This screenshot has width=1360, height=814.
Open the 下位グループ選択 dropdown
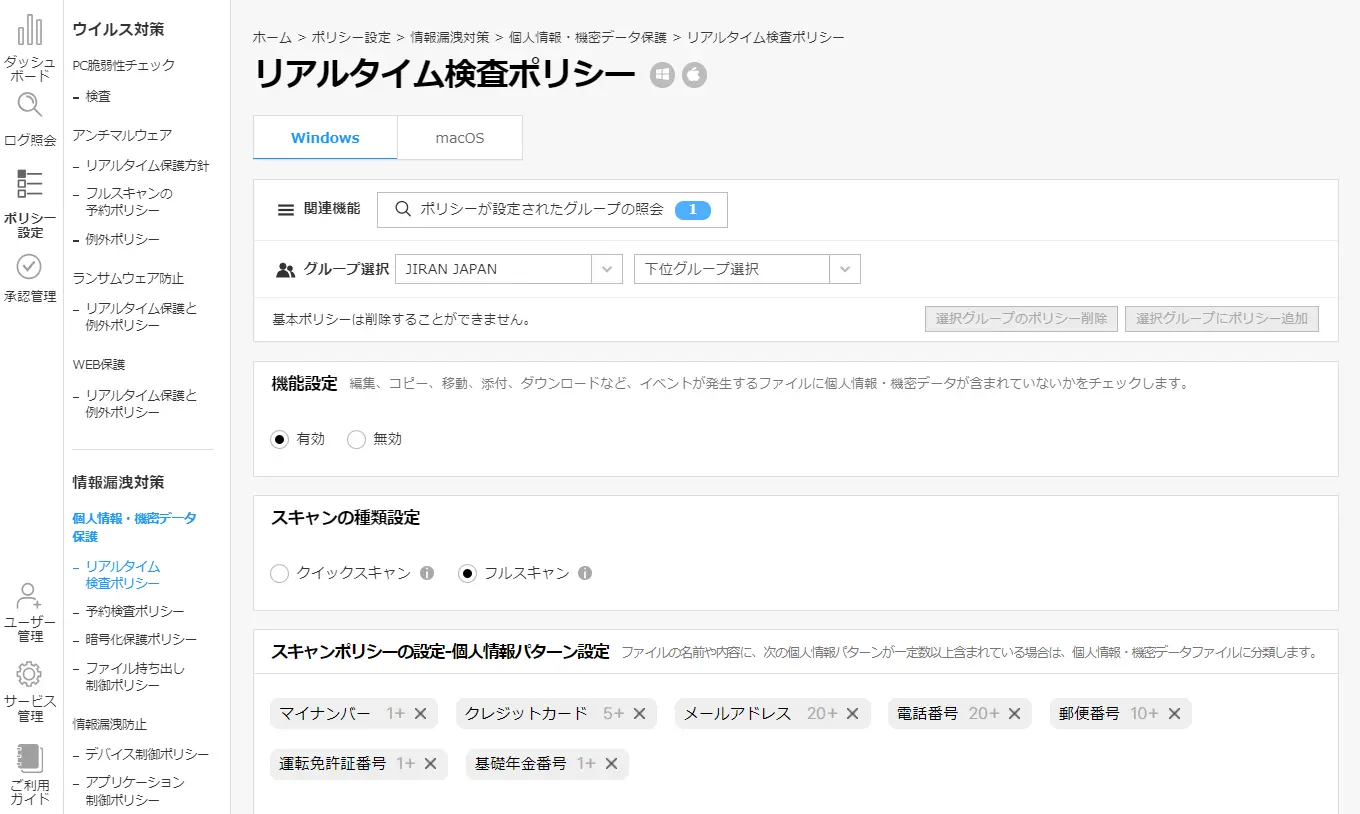(845, 269)
